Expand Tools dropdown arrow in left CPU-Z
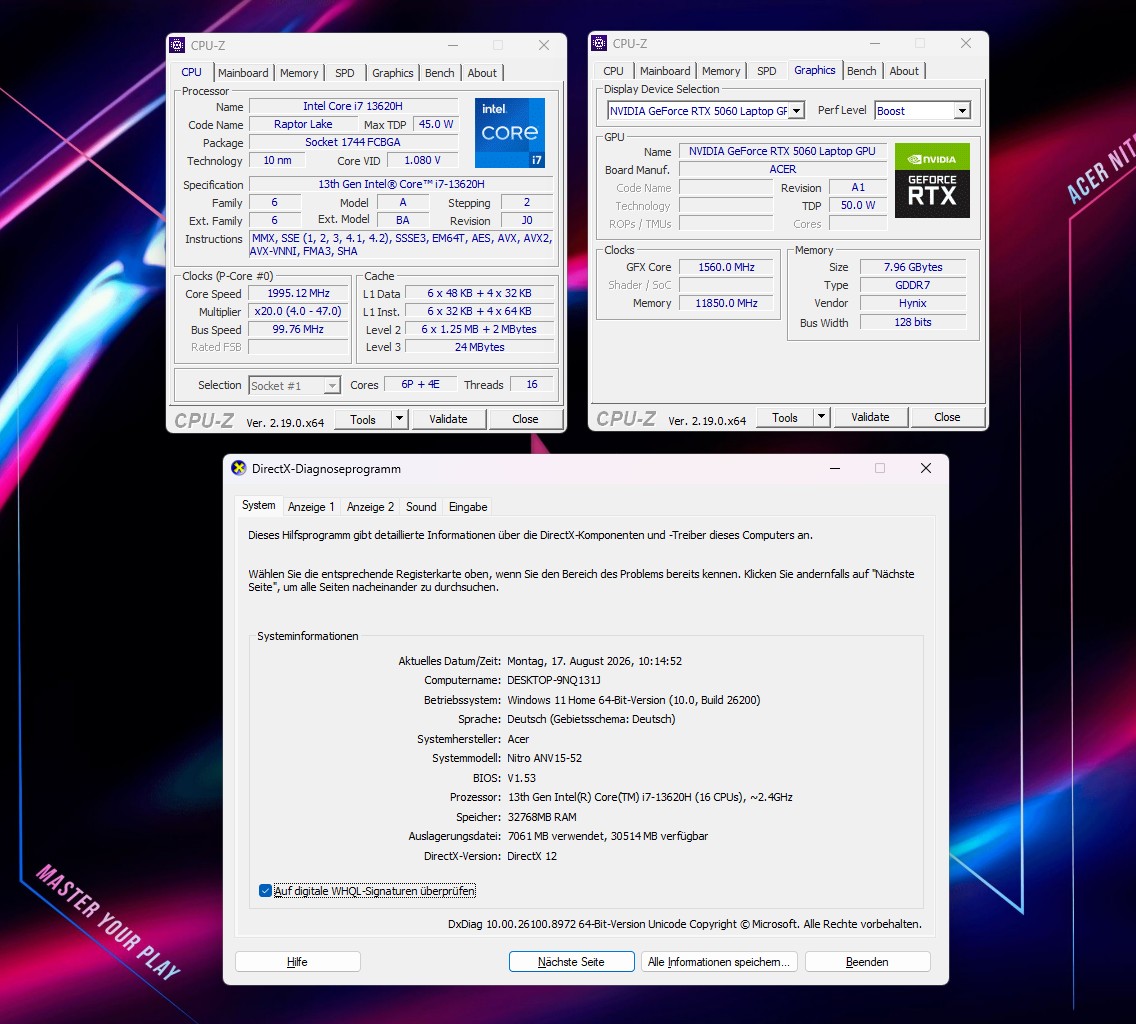Screen dimensions: 1136x1024 [399, 419]
